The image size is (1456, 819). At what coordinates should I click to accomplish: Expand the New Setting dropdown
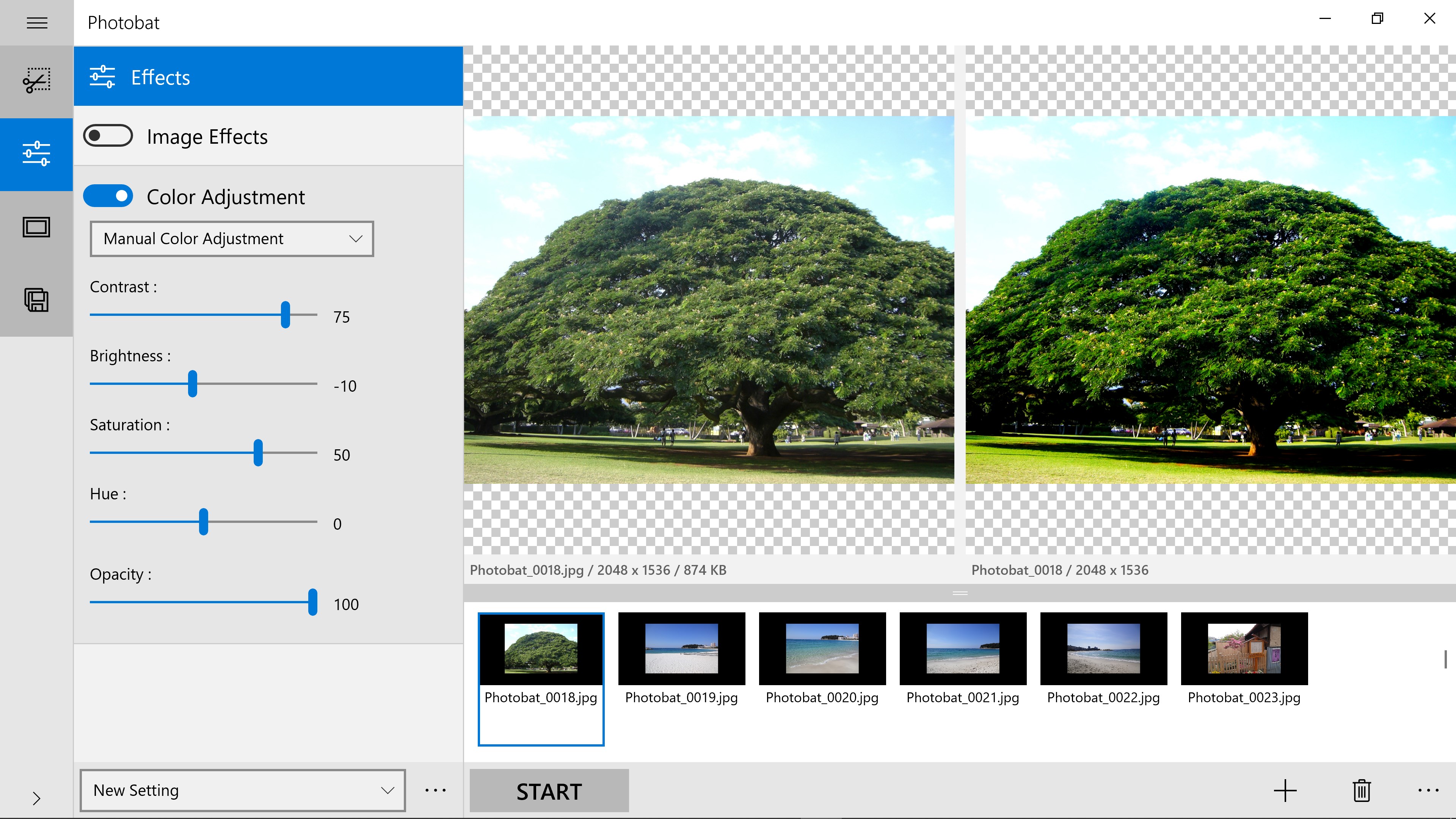click(x=243, y=790)
